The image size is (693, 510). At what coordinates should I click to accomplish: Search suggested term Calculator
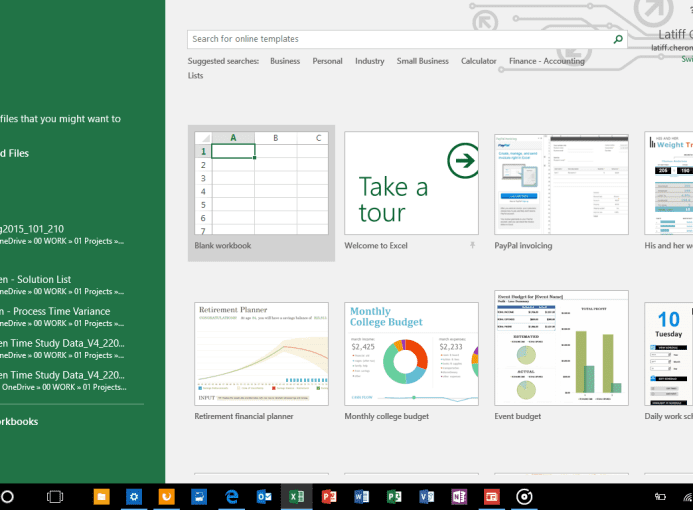(479, 61)
